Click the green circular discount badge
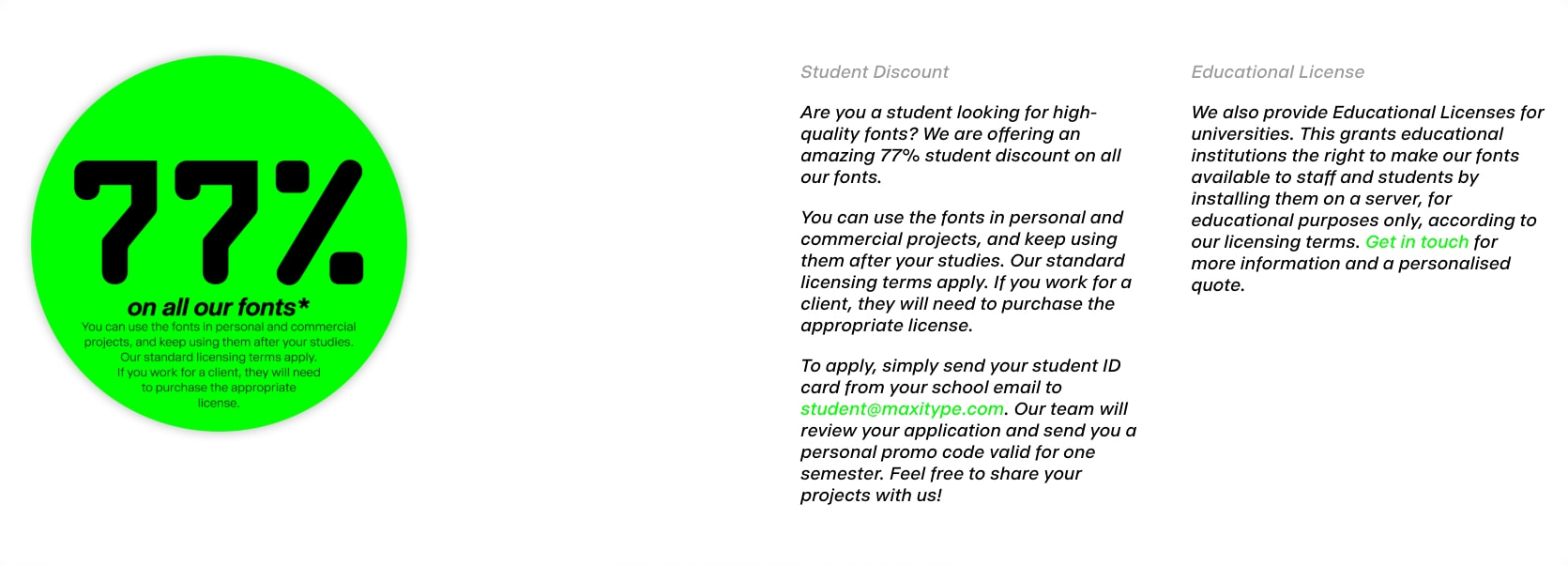 tap(219, 244)
